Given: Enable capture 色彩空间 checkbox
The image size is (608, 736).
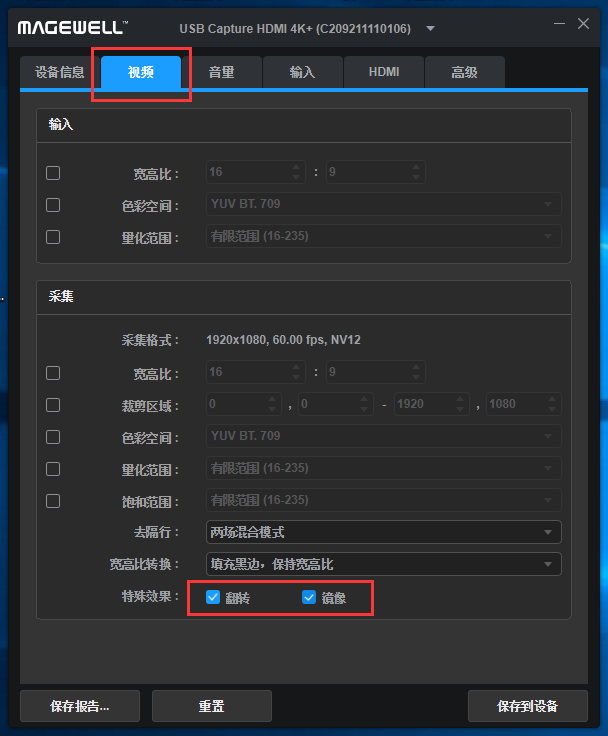Looking at the screenshot, I should pos(53,437).
